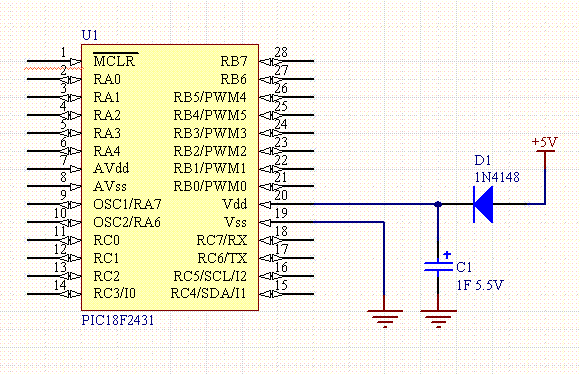
Task: Select the yellow PIC18F2431 component body
Action: tap(170, 177)
